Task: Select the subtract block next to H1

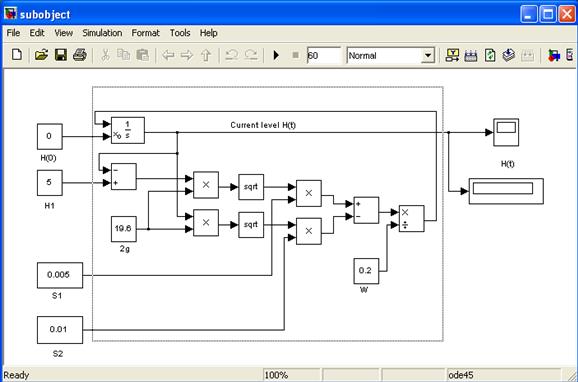Action: [x=124, y=177]
